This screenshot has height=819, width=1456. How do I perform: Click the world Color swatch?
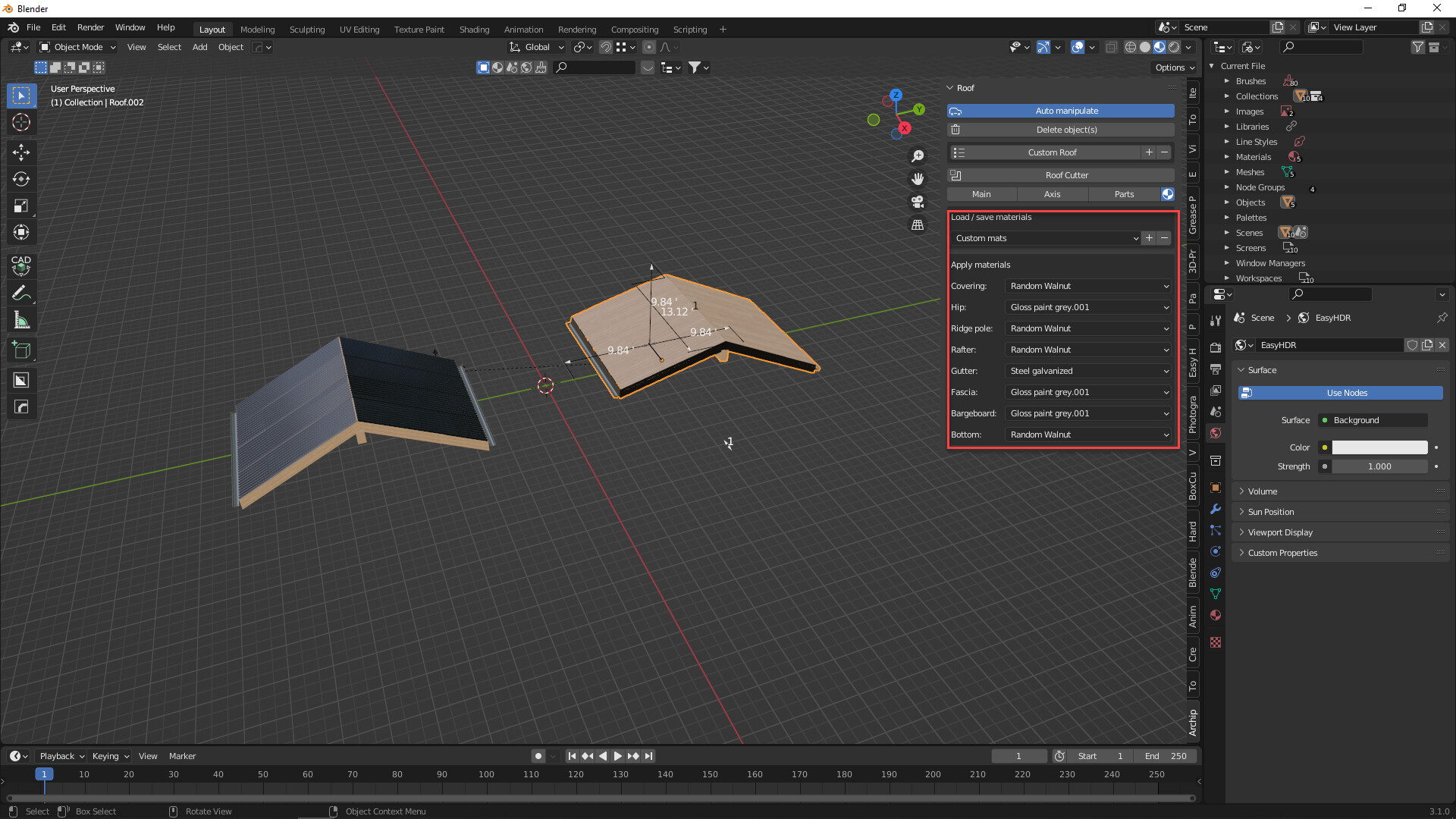coord(1379,447)
